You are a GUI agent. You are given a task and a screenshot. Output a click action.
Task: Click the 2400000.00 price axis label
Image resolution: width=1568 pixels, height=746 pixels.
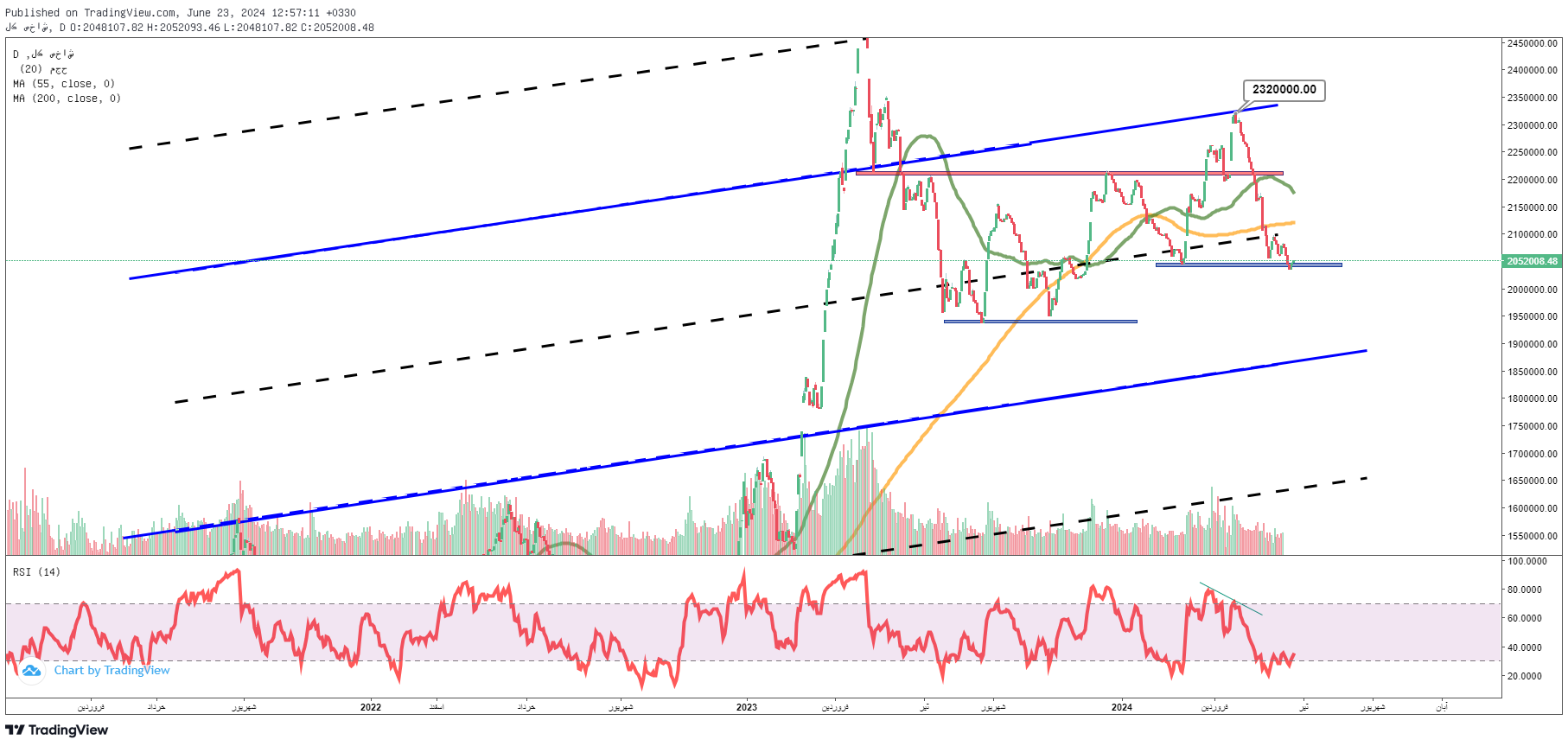[1533, 70]
